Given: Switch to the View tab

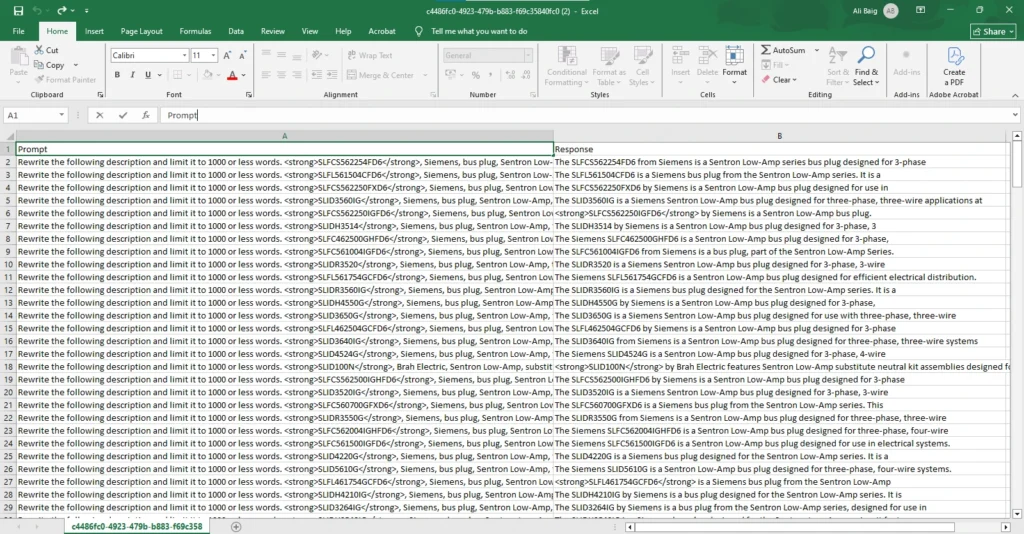Looking at the screenshot, I should [x=310, y=31].
